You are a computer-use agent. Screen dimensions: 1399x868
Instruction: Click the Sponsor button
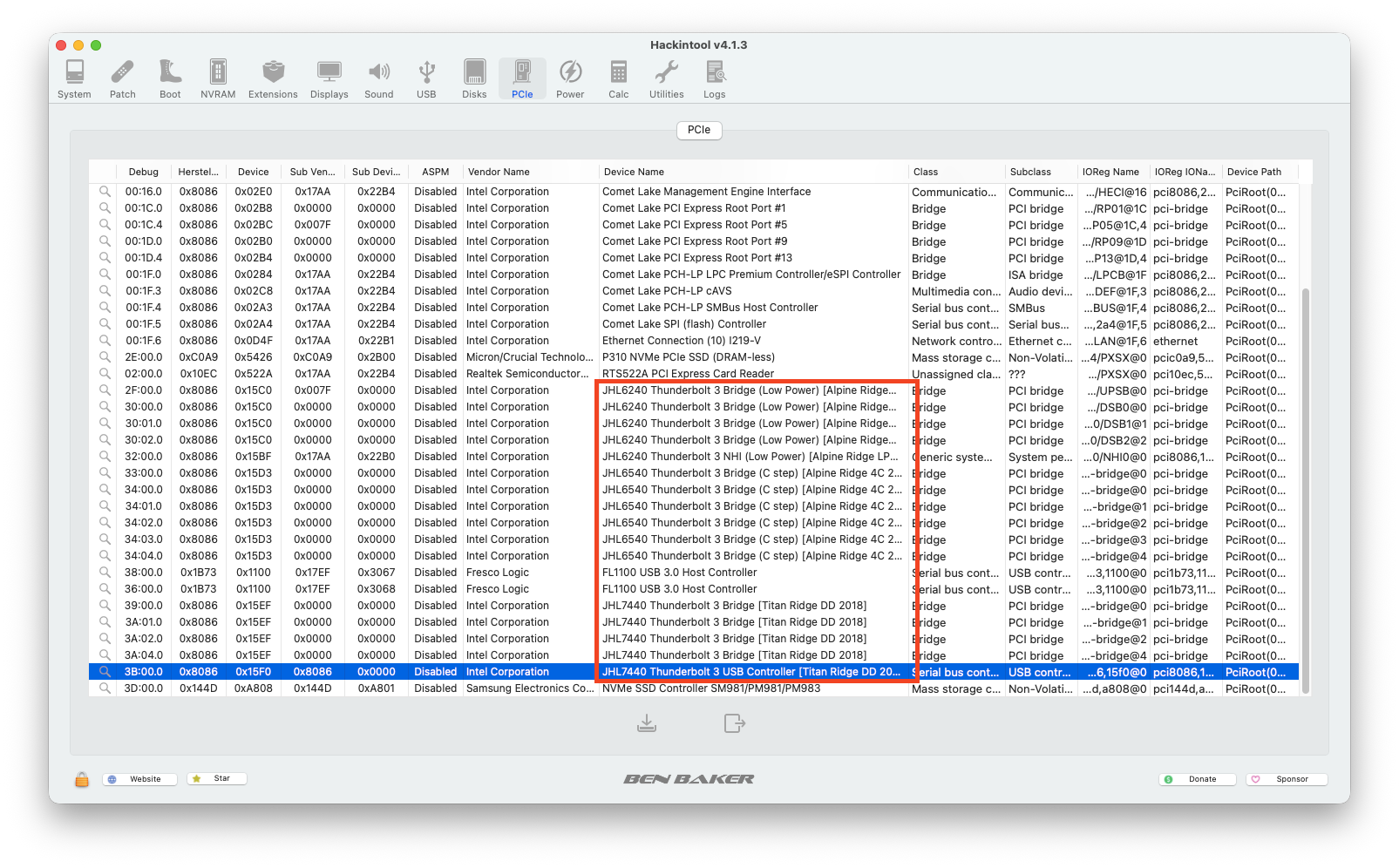click(x=1287, y=779)
